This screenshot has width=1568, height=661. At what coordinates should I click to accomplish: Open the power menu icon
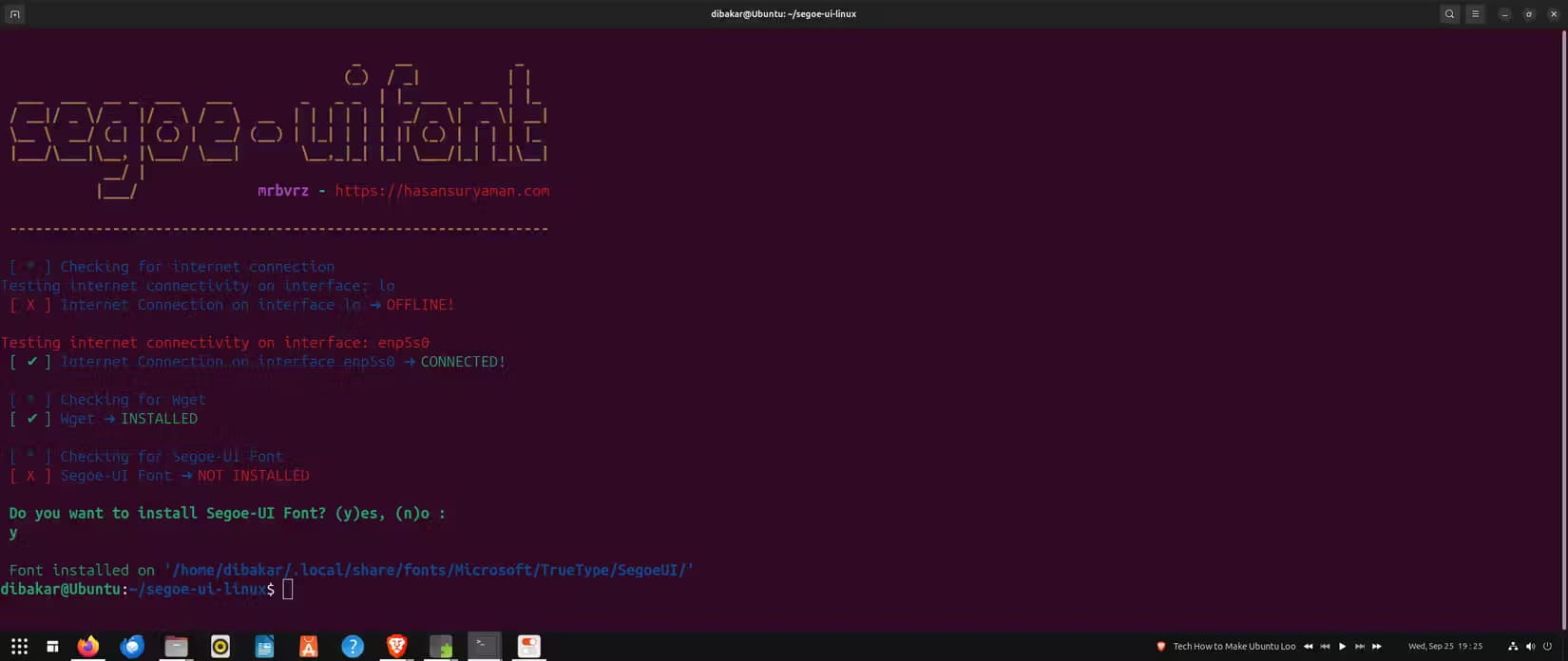point(1548,647)
